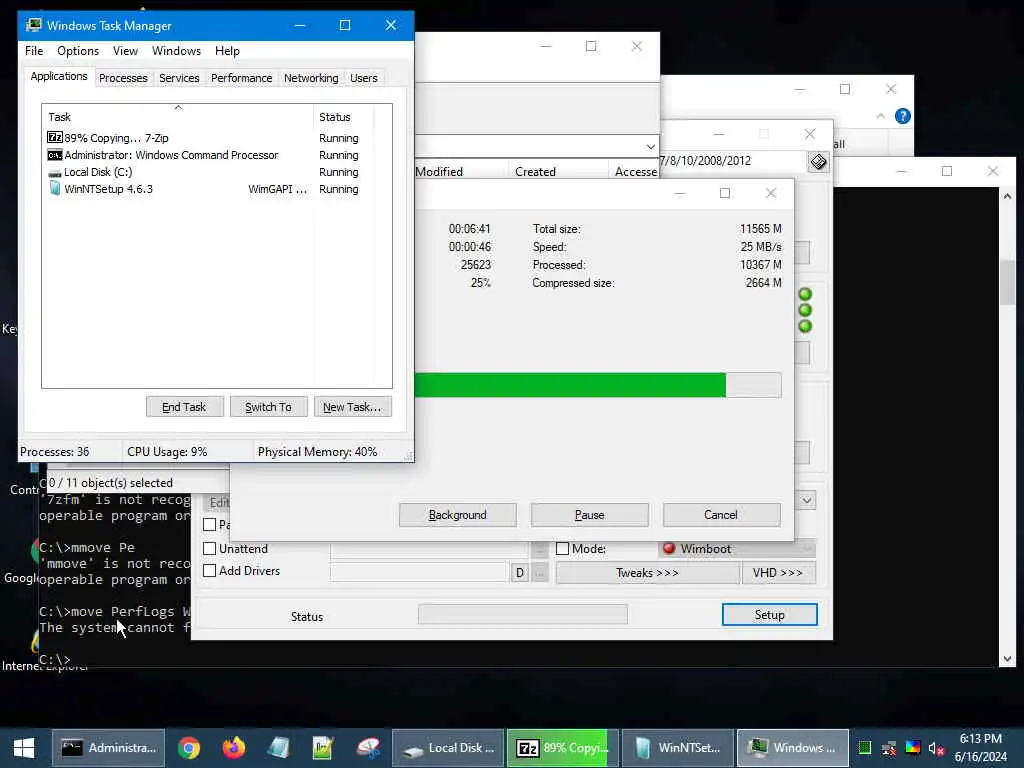Click the New Task... button
This screenshot has height=768, width=1024.
tap(352, 407)
